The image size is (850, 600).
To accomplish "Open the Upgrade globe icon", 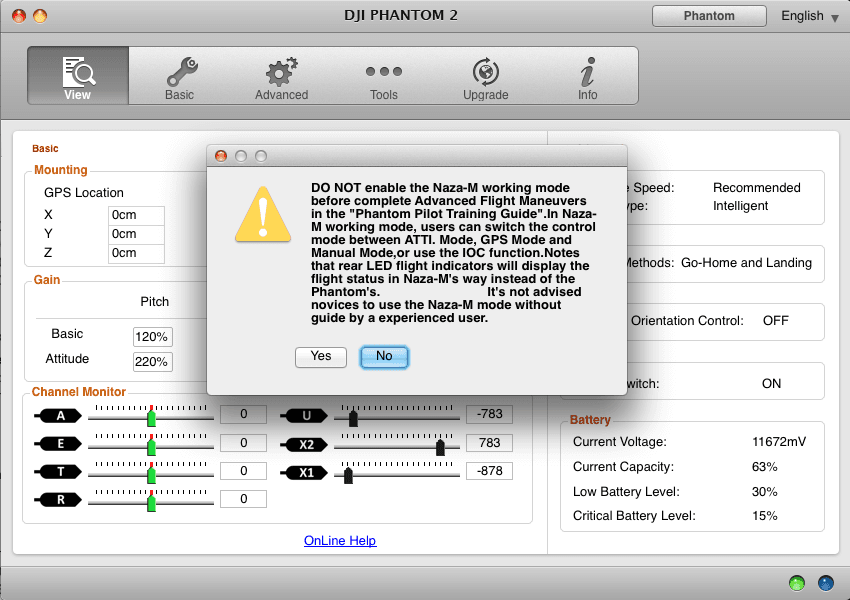I will click(x=486, y=72).
